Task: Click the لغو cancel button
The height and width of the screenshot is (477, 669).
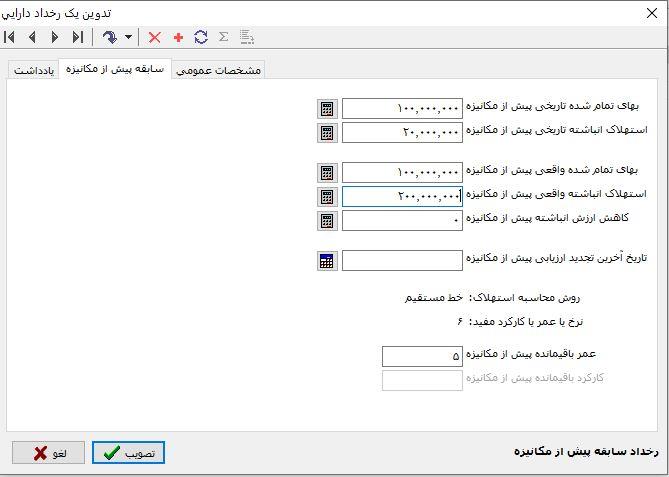Action: [x=49, y=453]
